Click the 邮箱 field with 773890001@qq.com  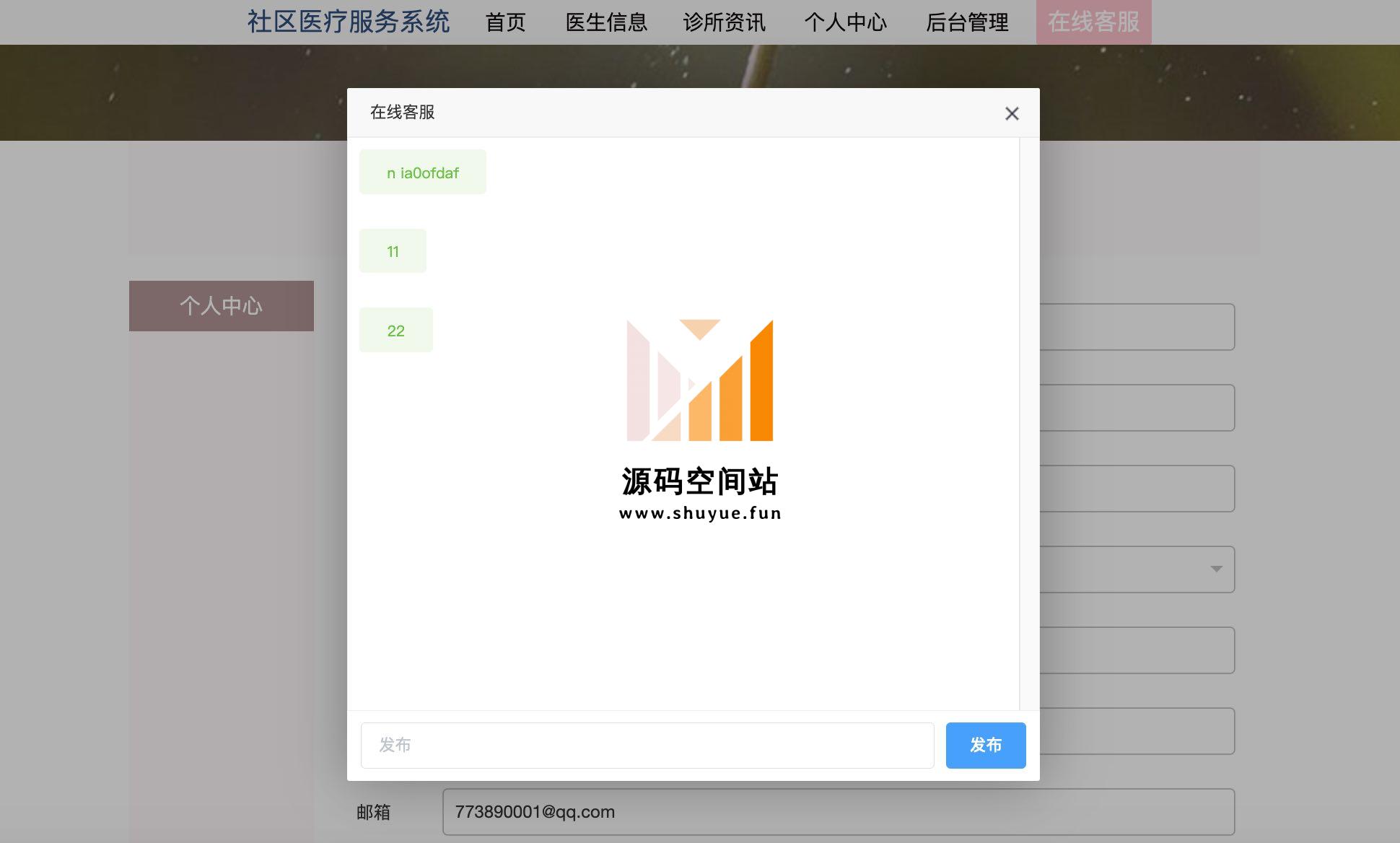(839, 812)
